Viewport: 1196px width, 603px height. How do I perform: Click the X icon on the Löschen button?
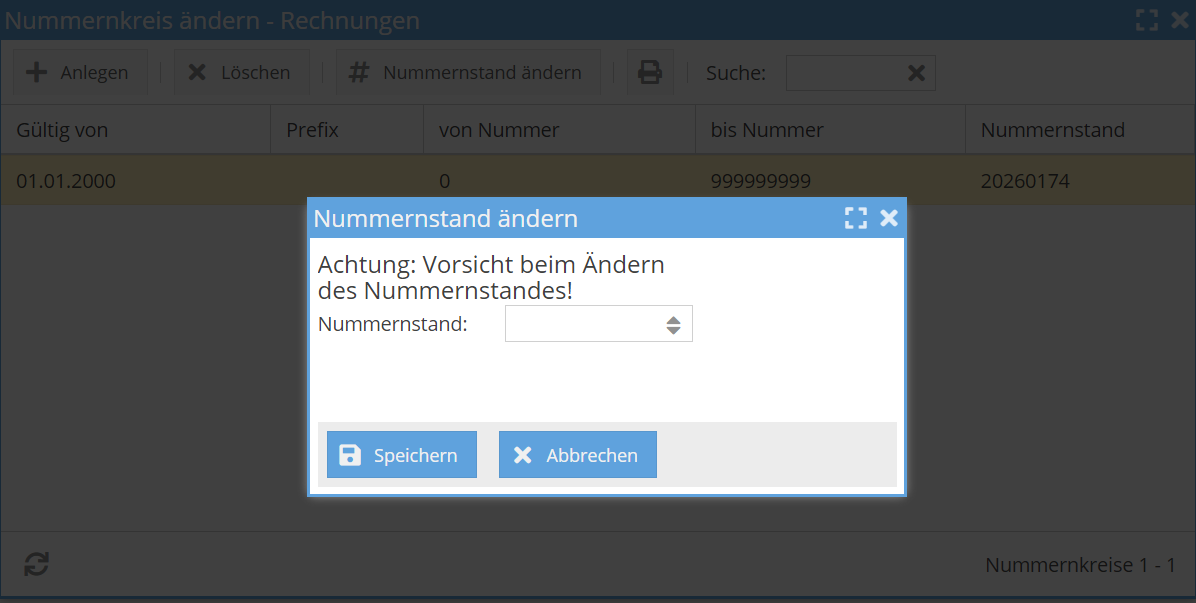pyautogui.click(x=195, y=71)
